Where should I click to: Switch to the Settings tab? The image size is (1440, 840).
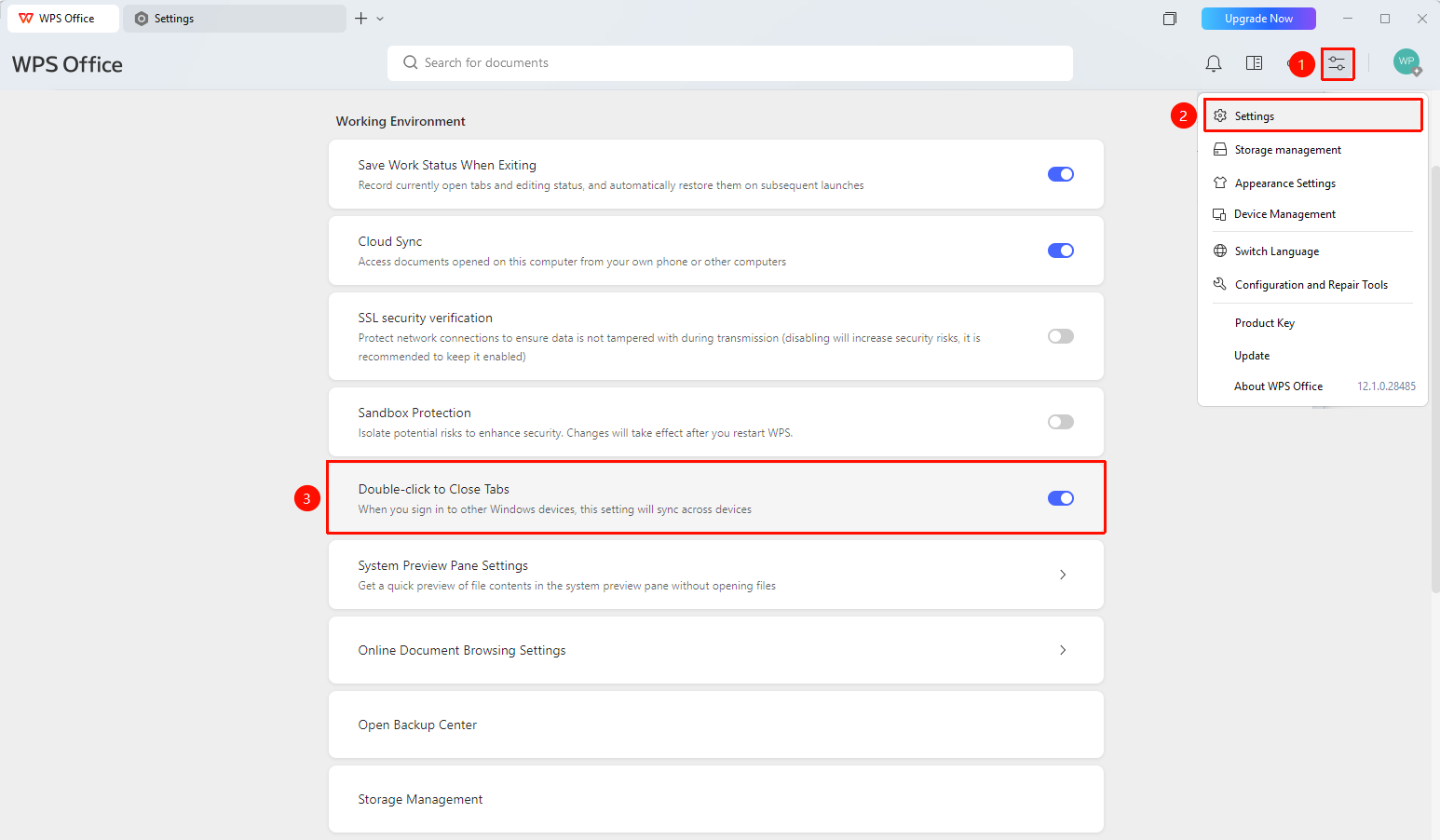(x=235, y=19)
